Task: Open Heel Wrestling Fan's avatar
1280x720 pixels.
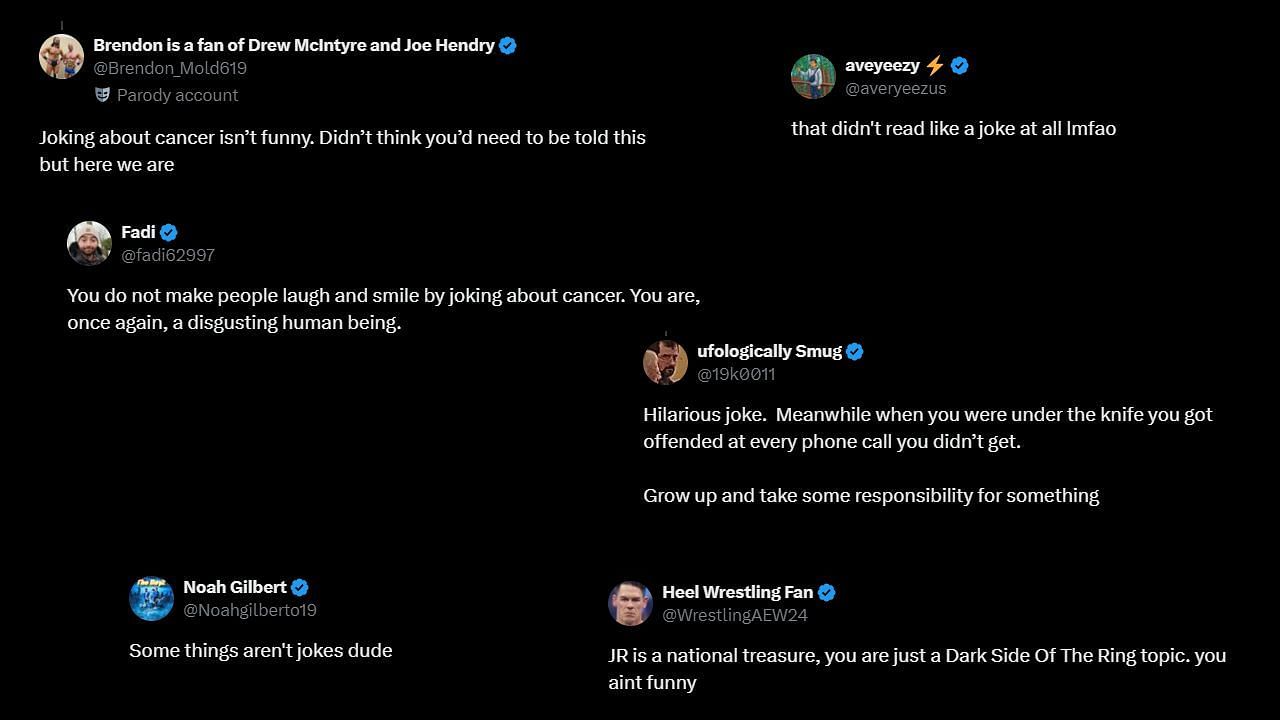Action: [630, 603]
